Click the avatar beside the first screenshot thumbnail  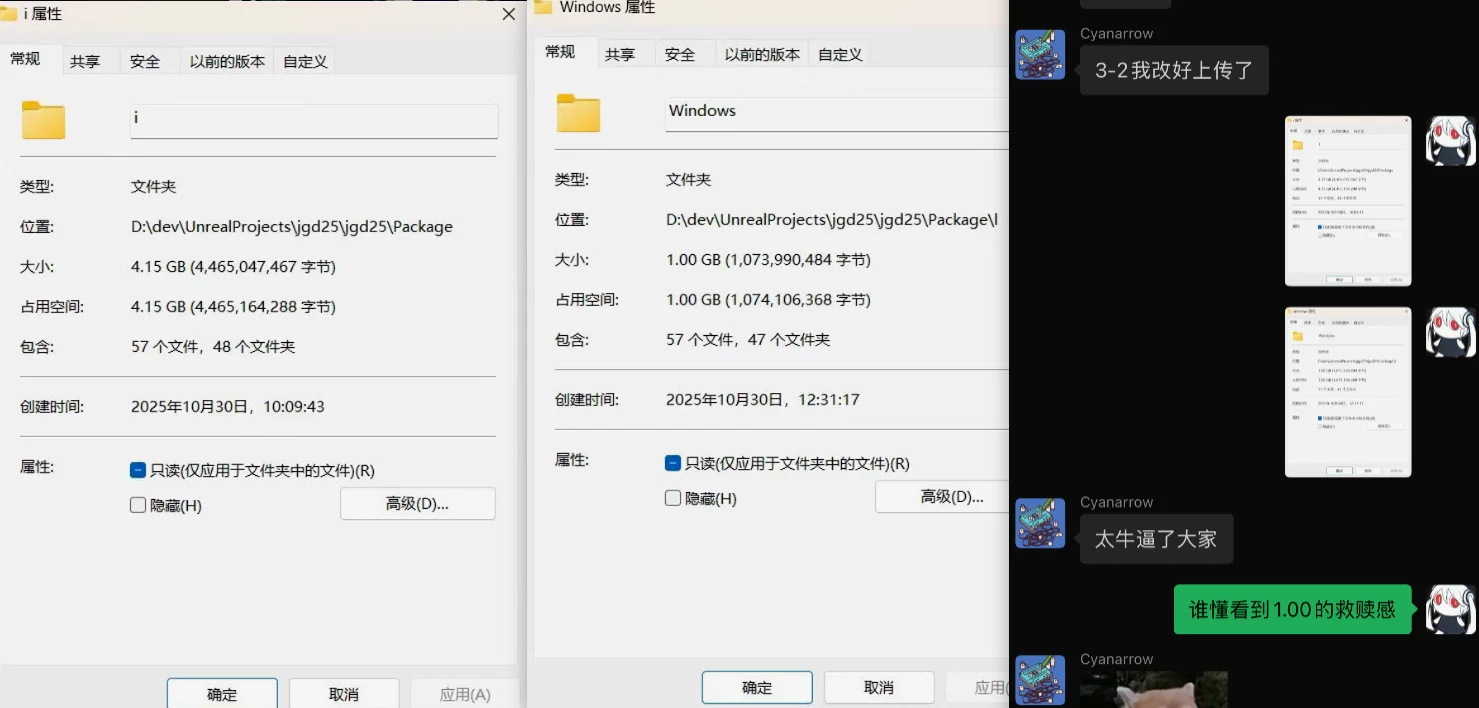[1449, 141]
